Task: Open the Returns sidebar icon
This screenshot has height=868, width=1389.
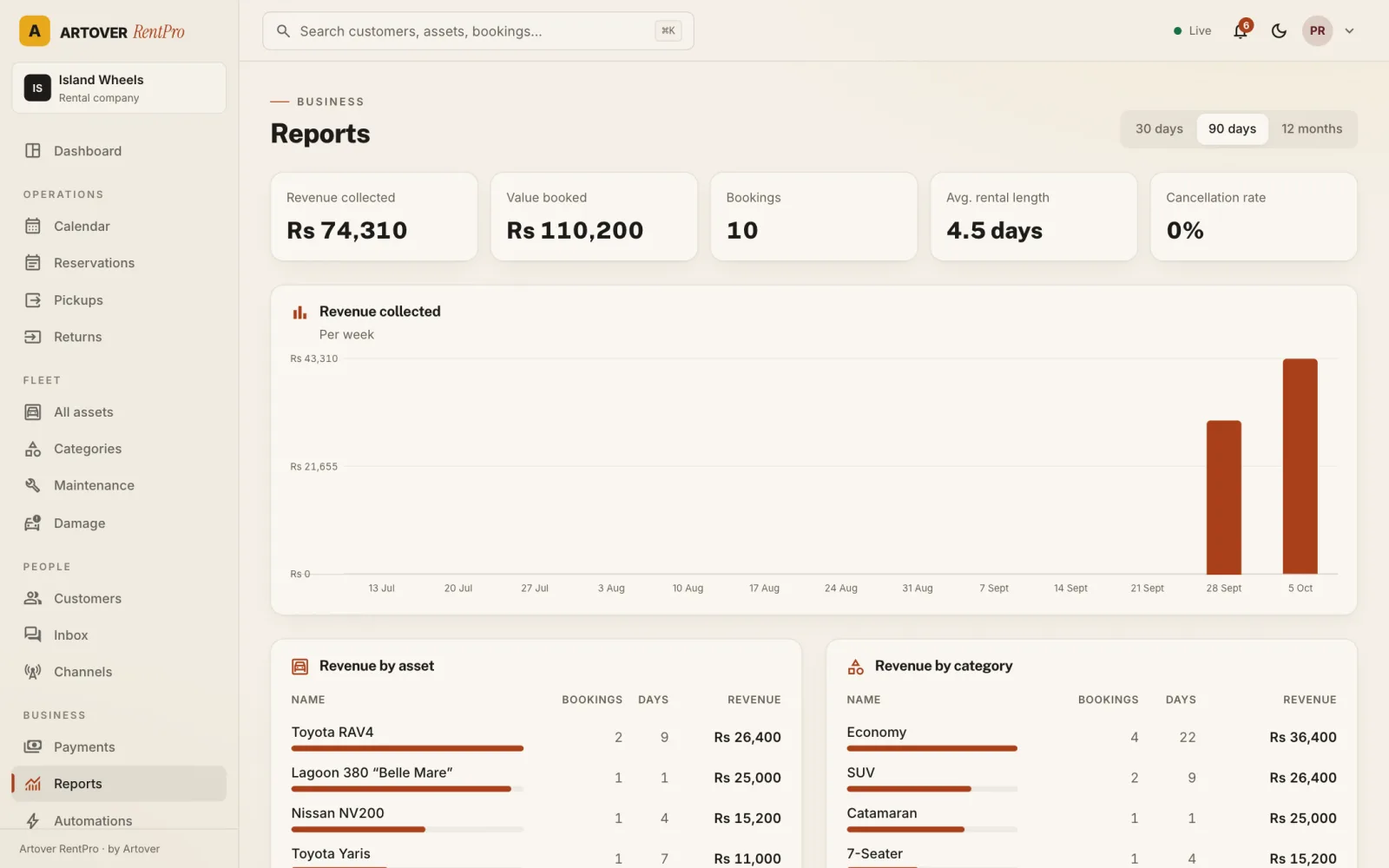Action: tap(33, 337)
